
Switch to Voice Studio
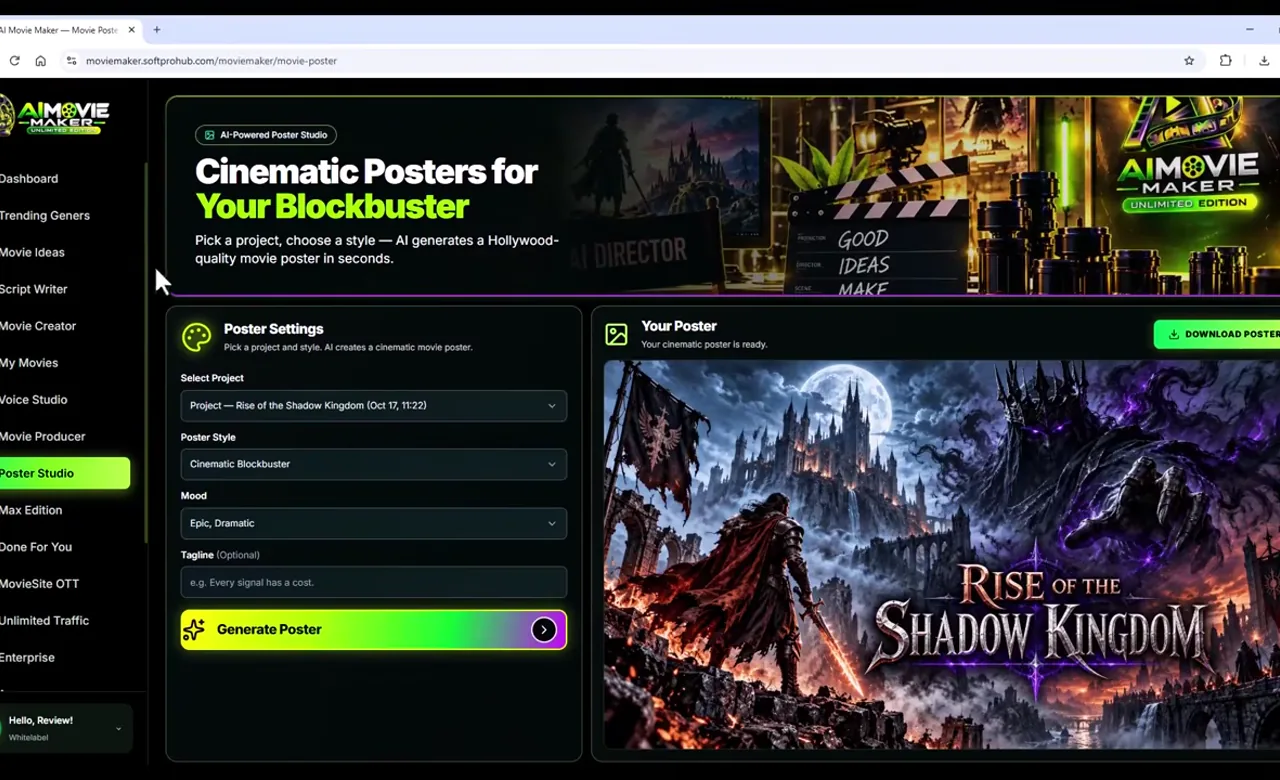click(34, 400)
